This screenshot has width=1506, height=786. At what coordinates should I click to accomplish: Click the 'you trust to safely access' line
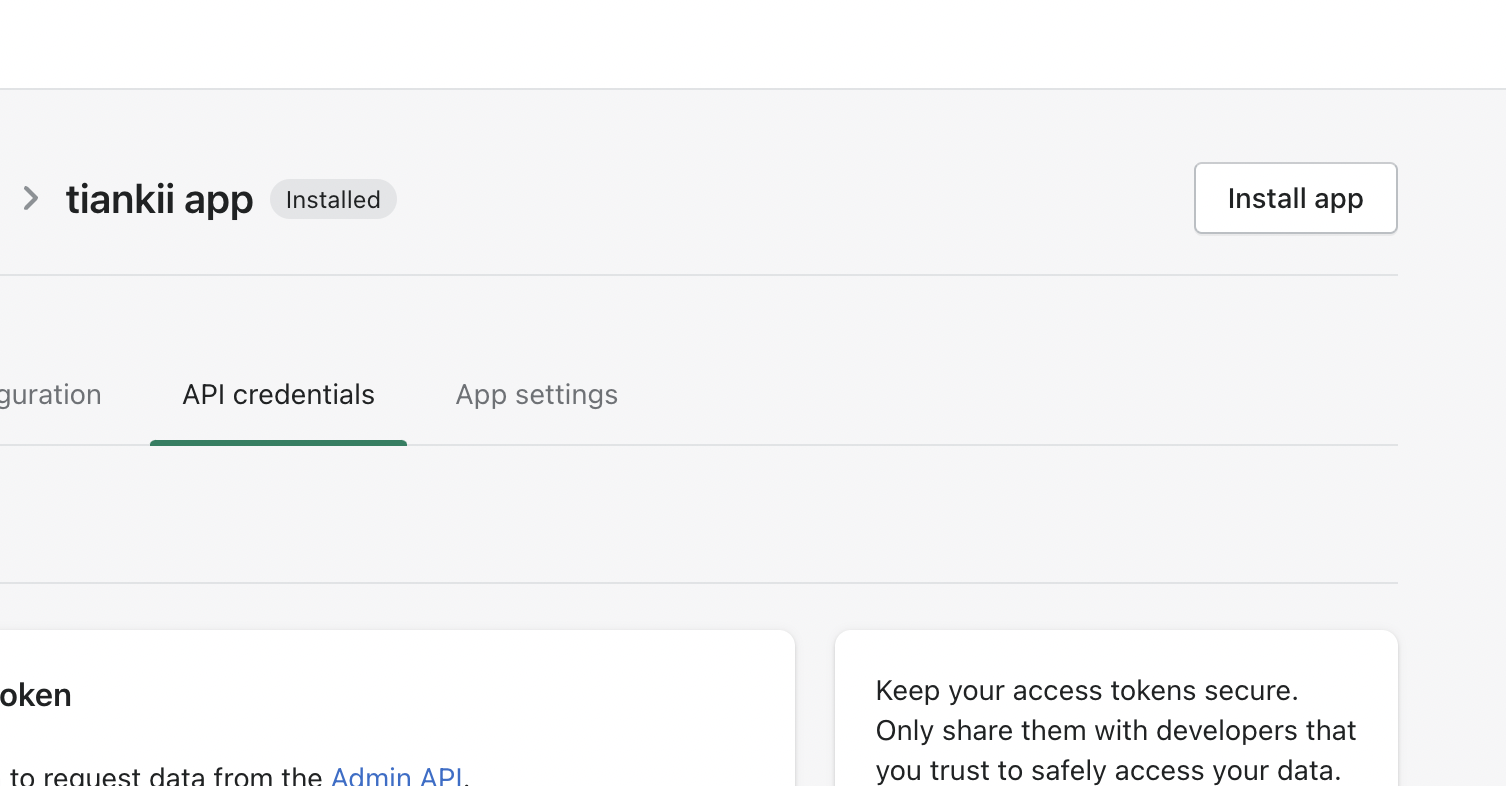1108,771
